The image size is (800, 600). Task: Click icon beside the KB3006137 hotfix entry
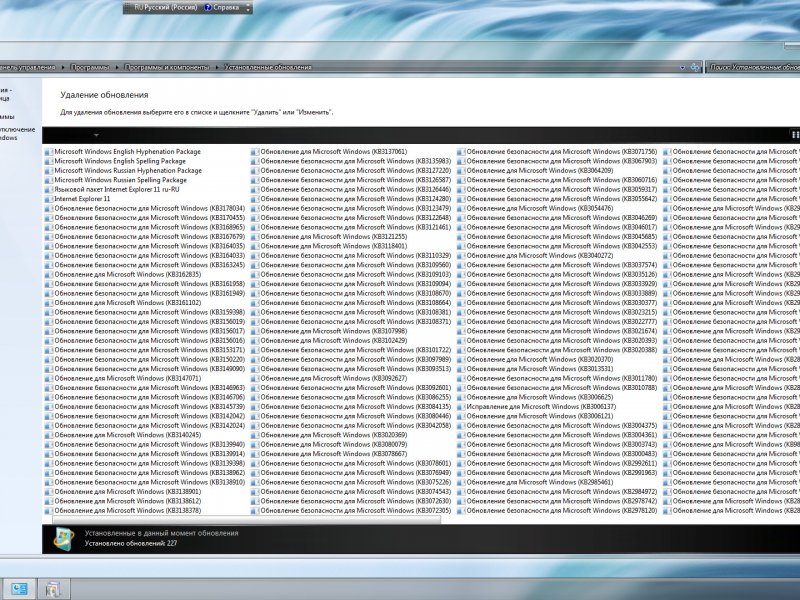461,407
